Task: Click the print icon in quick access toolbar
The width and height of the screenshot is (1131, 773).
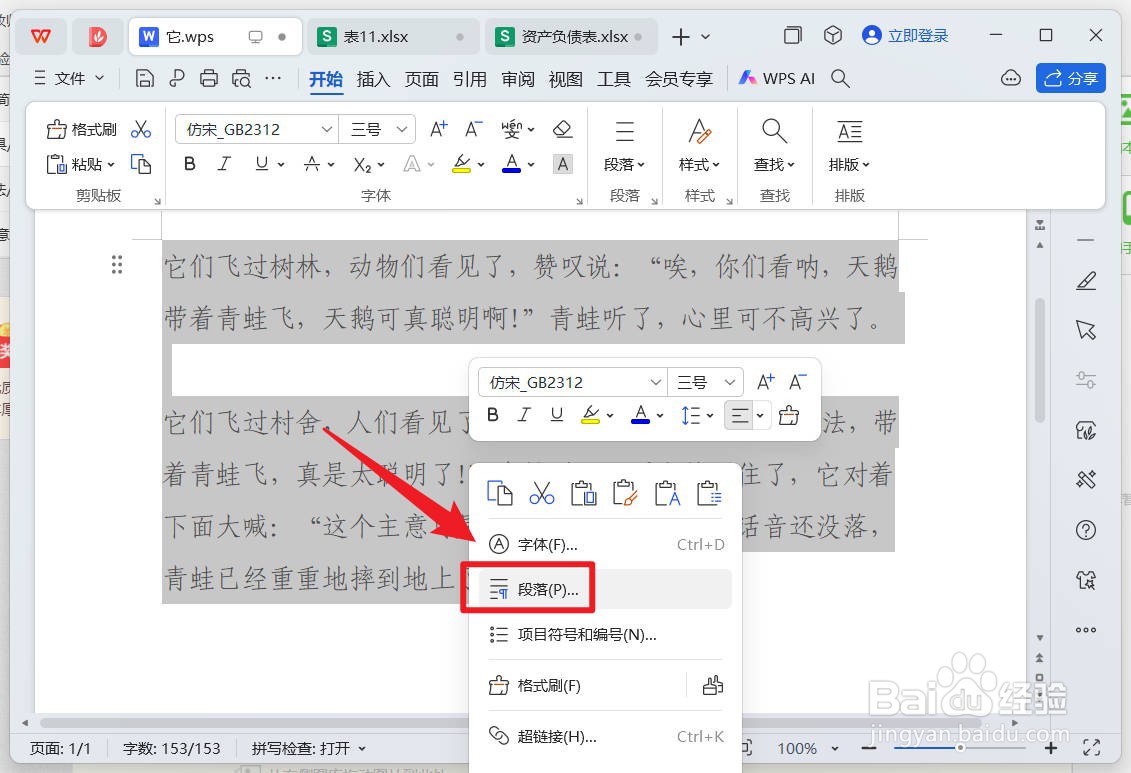Action: coord(209,77)
